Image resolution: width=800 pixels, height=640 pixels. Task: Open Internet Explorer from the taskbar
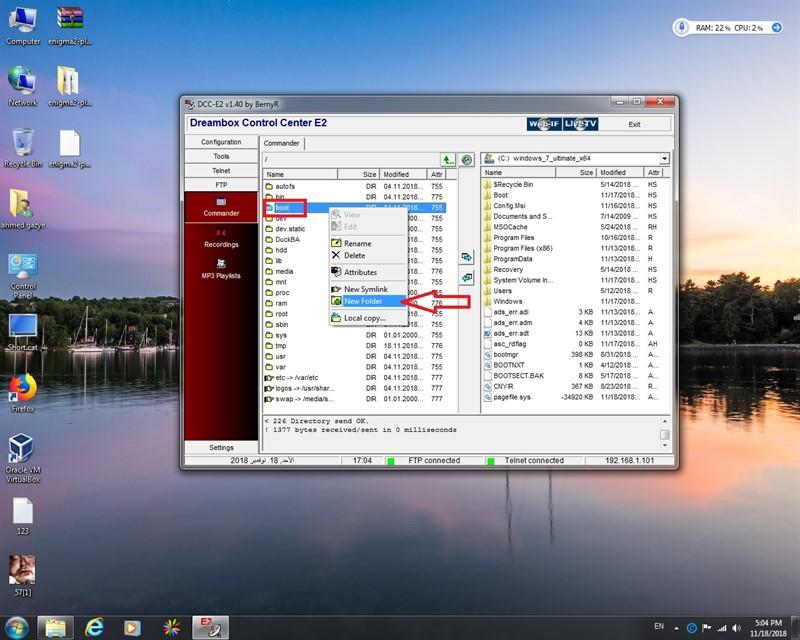click(94, 628)
